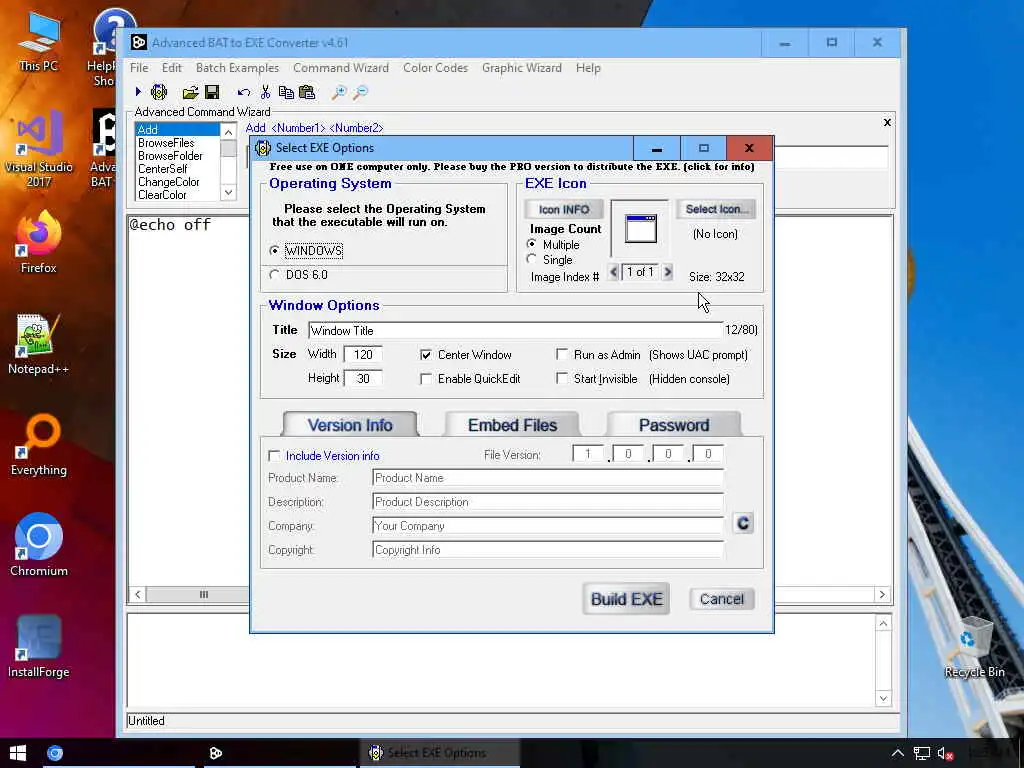Open the Batch Examples menu

click(x=237, y=68)
